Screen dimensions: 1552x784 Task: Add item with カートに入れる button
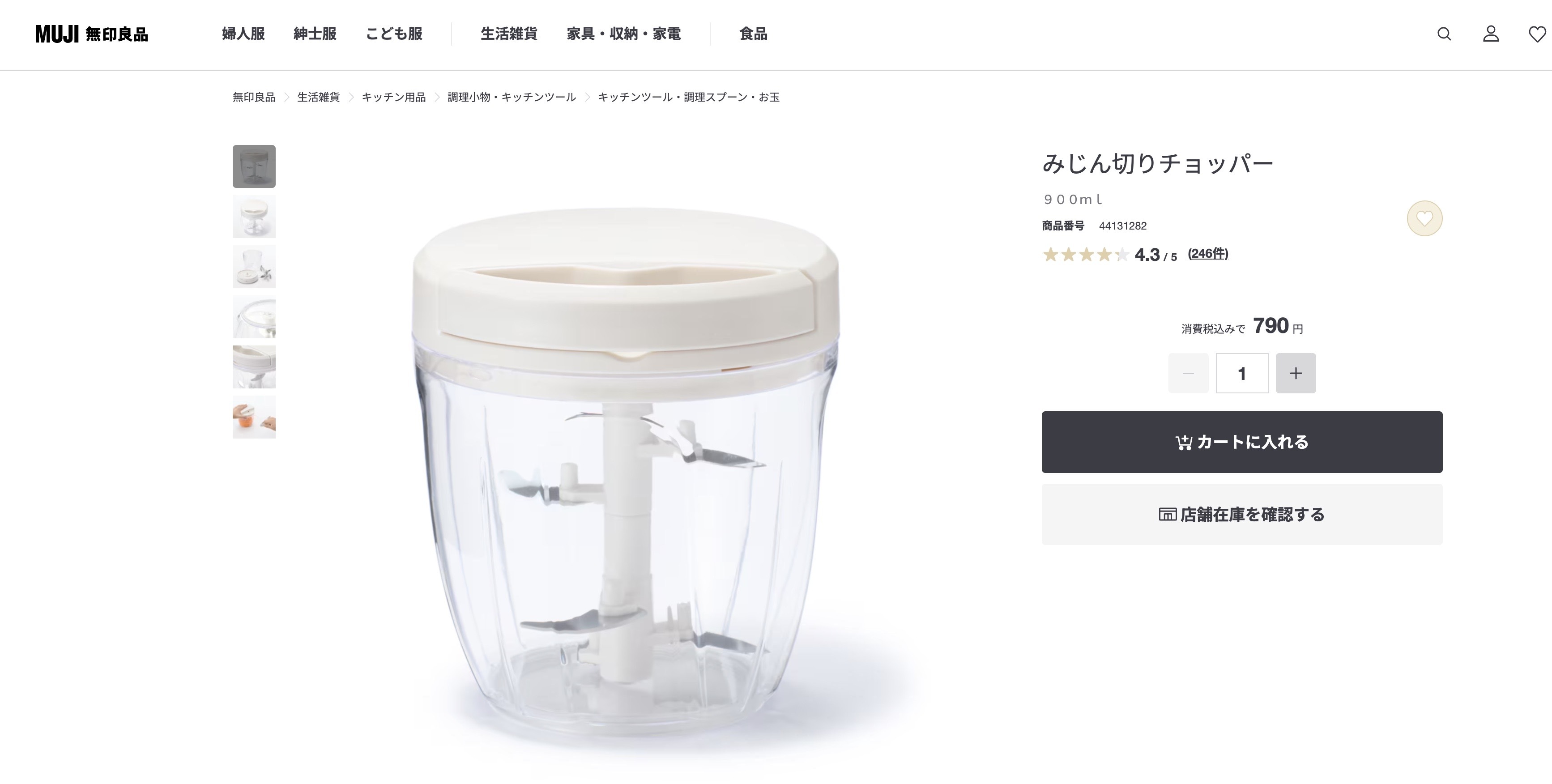1242,442
